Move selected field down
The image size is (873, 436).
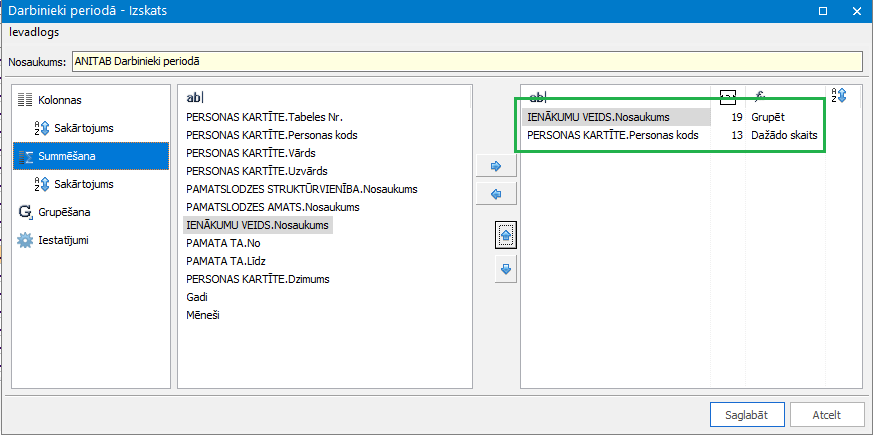click(x=506, y=270)
